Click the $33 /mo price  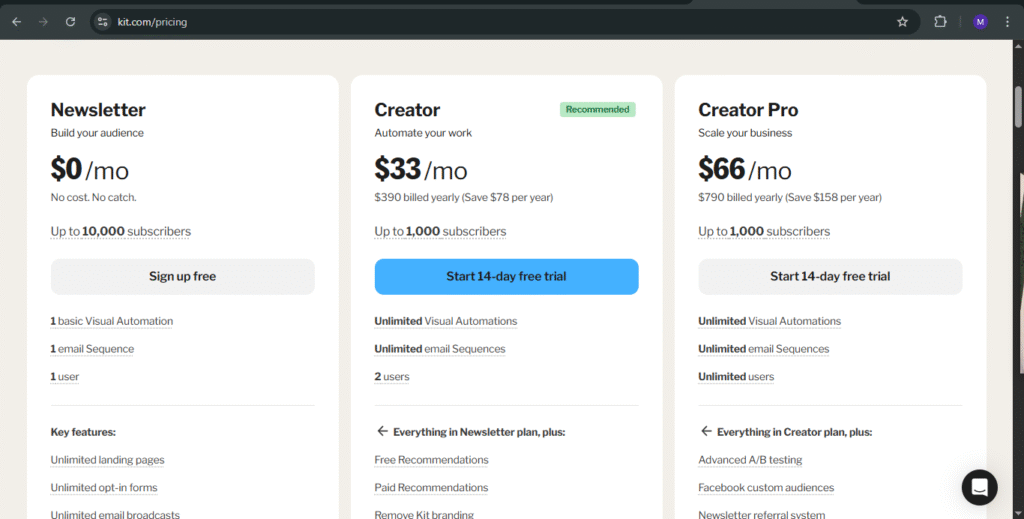[421, 169]
